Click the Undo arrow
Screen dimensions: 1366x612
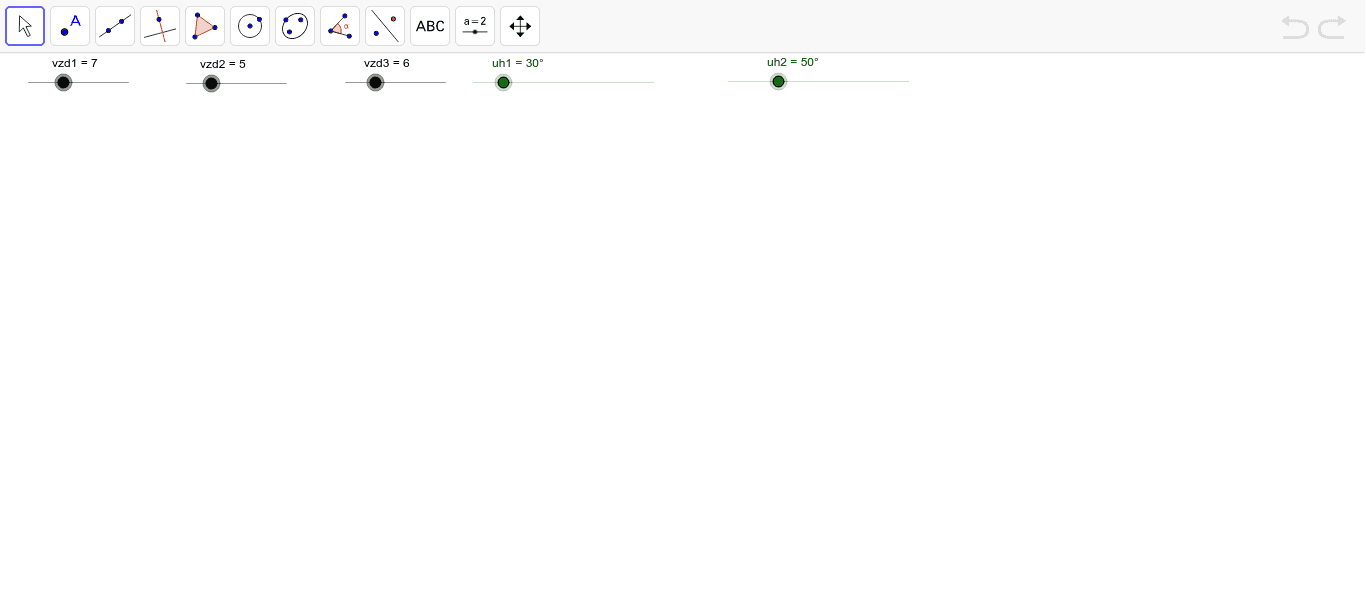1295,27
